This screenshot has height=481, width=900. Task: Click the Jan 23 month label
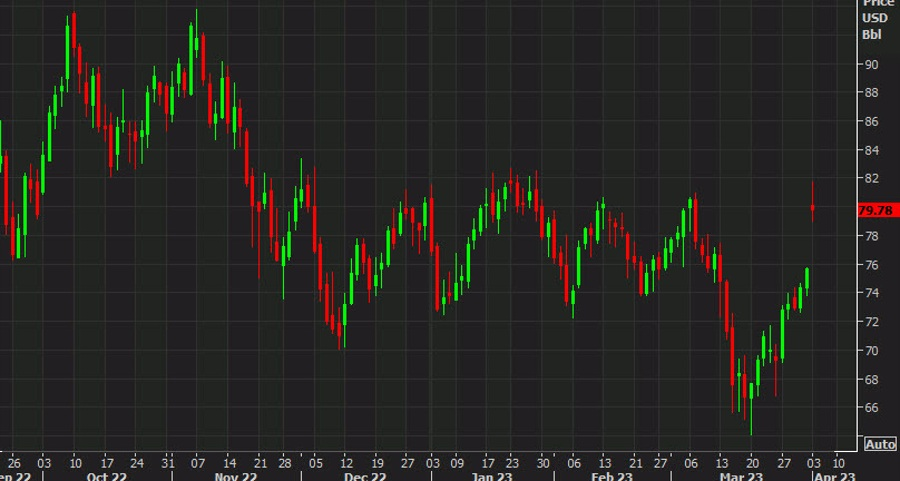tap(493, 477)
